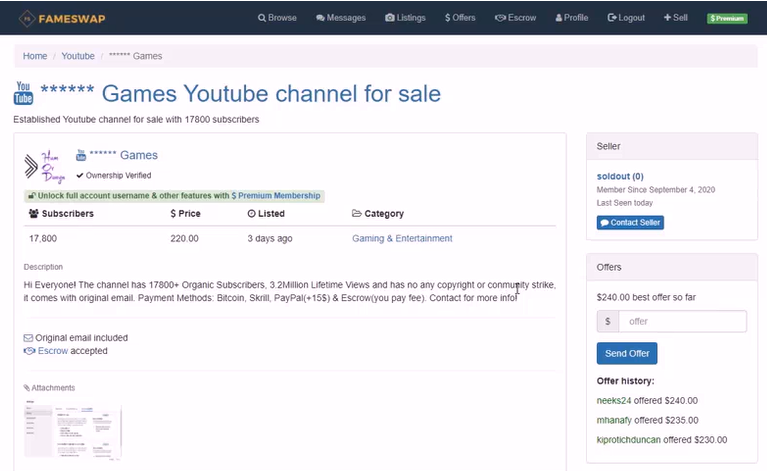Open neeks24 user in offer history

click(x=613, y=401)
